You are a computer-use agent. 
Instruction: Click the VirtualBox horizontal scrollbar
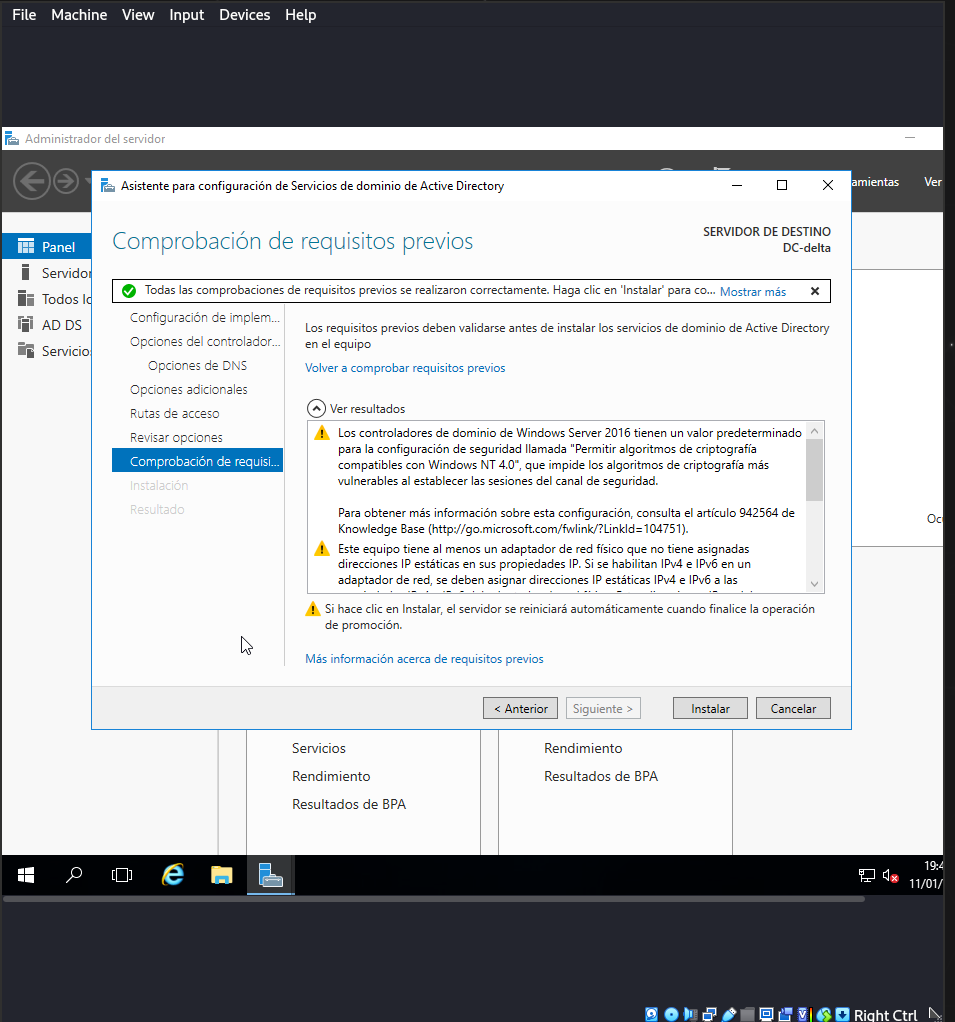433,899
